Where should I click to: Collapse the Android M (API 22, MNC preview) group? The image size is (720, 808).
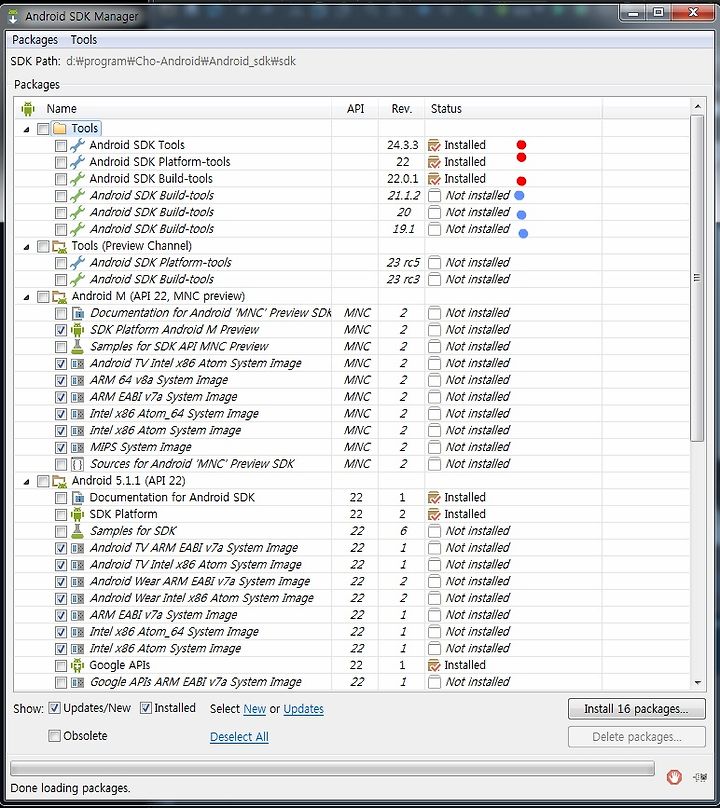click(26, 297)
